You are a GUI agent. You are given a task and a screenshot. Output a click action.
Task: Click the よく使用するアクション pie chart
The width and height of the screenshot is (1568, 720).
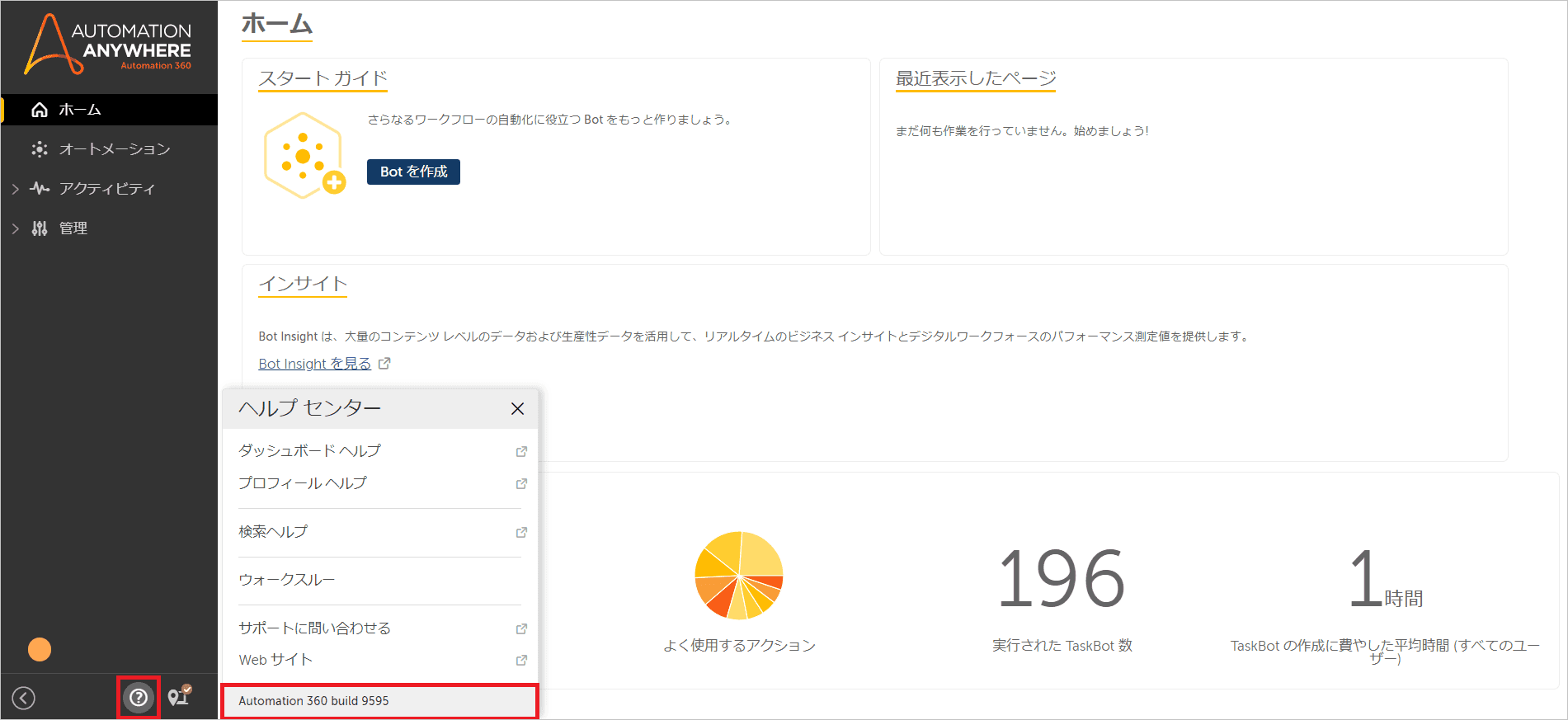click(739, 576)
